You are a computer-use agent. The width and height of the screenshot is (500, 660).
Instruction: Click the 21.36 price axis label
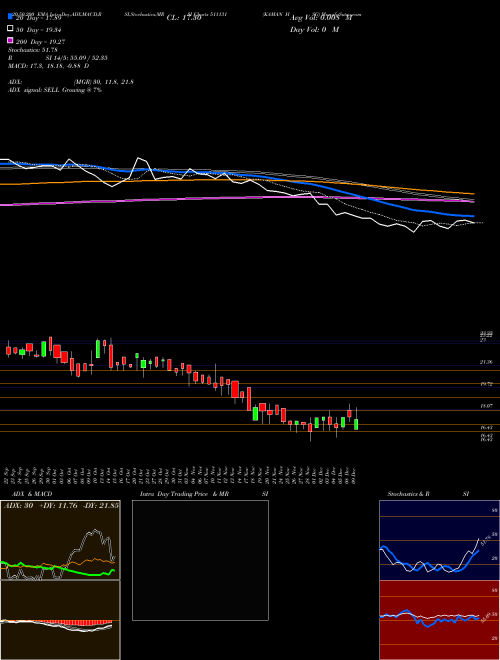[x=487, y=362]
